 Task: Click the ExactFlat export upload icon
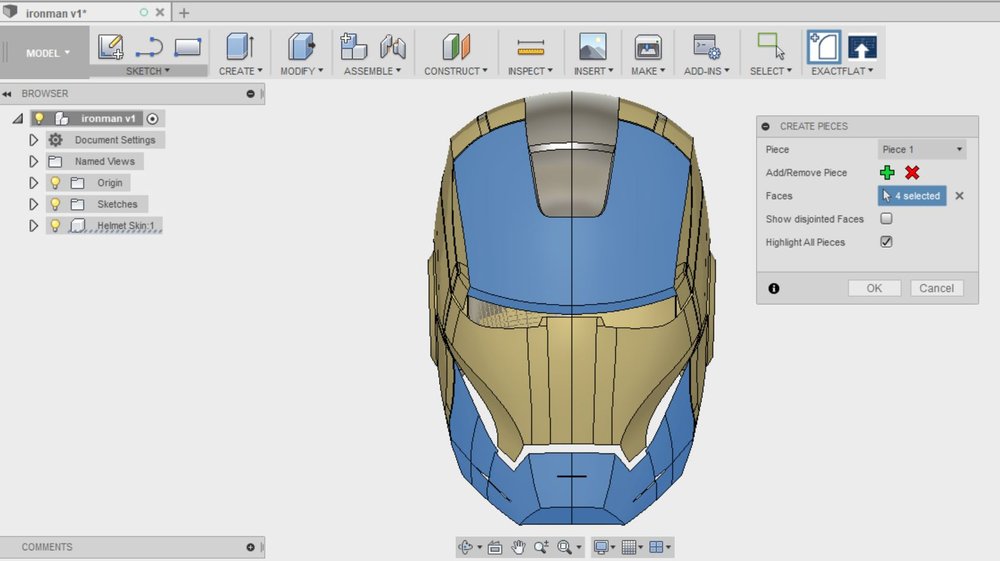tap(862, 47)
